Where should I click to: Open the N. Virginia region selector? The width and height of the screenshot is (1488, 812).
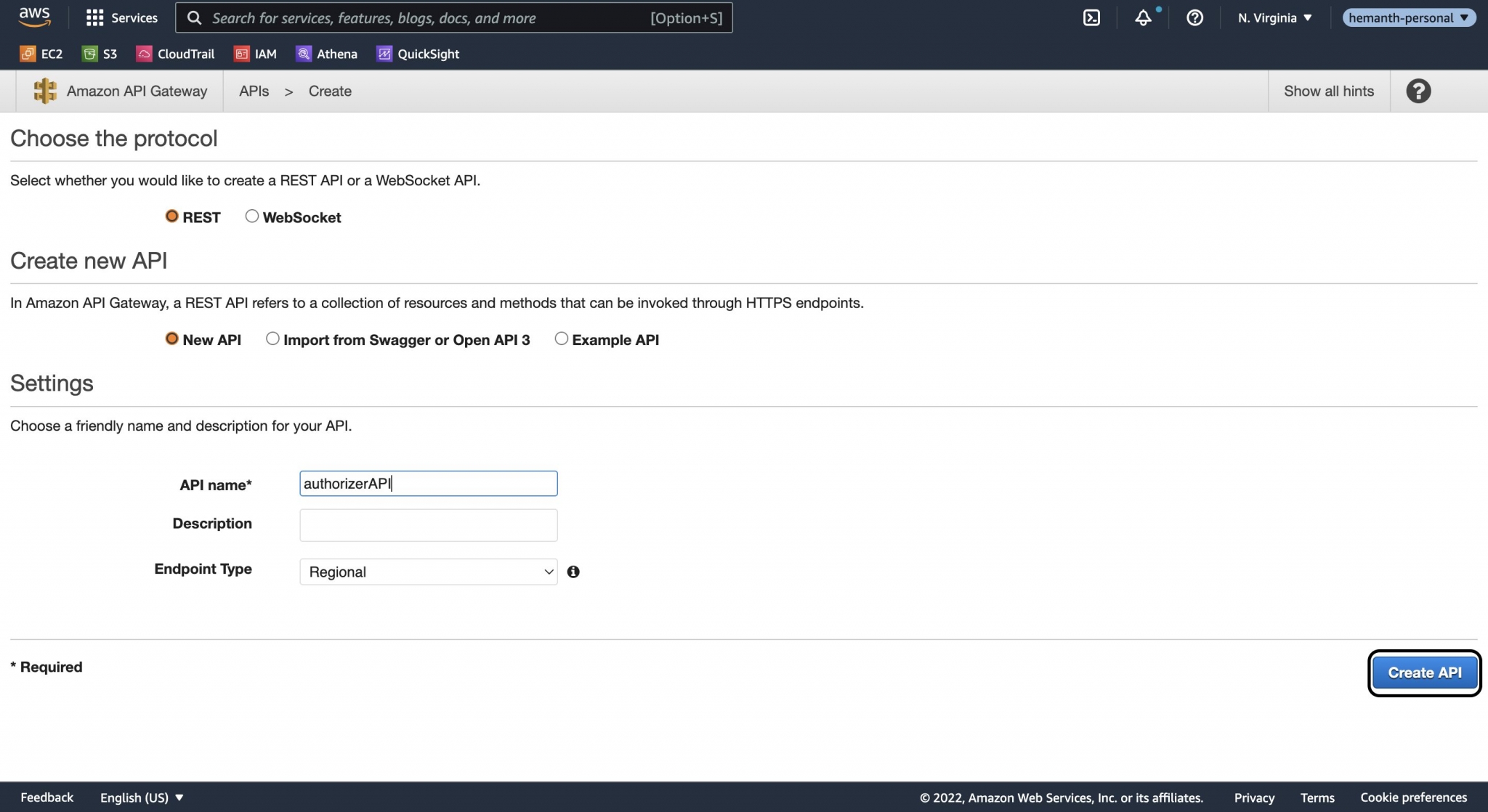[x=1273, y=17]
